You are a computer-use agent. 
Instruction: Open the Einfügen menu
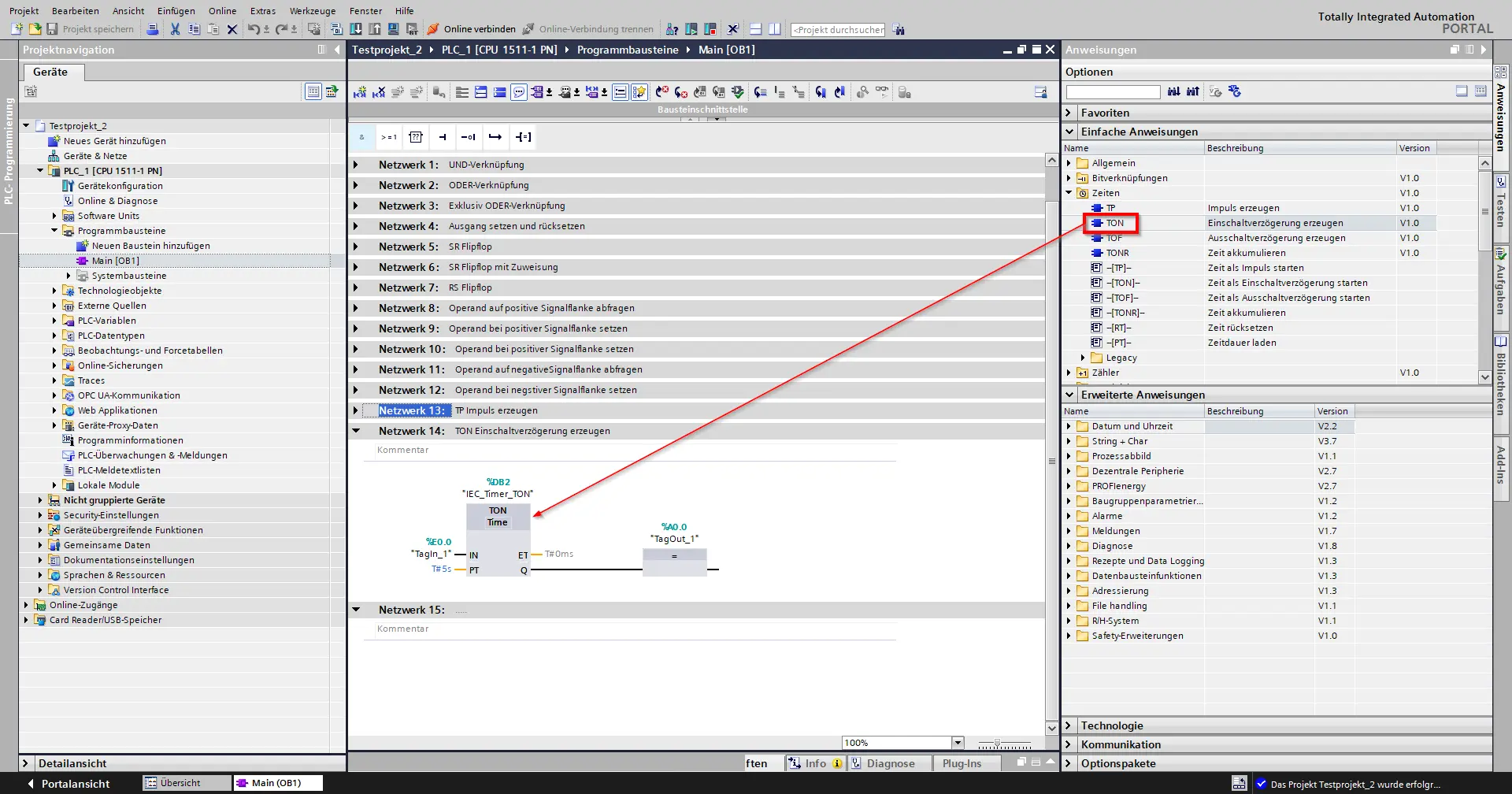[x=176, y=11]
